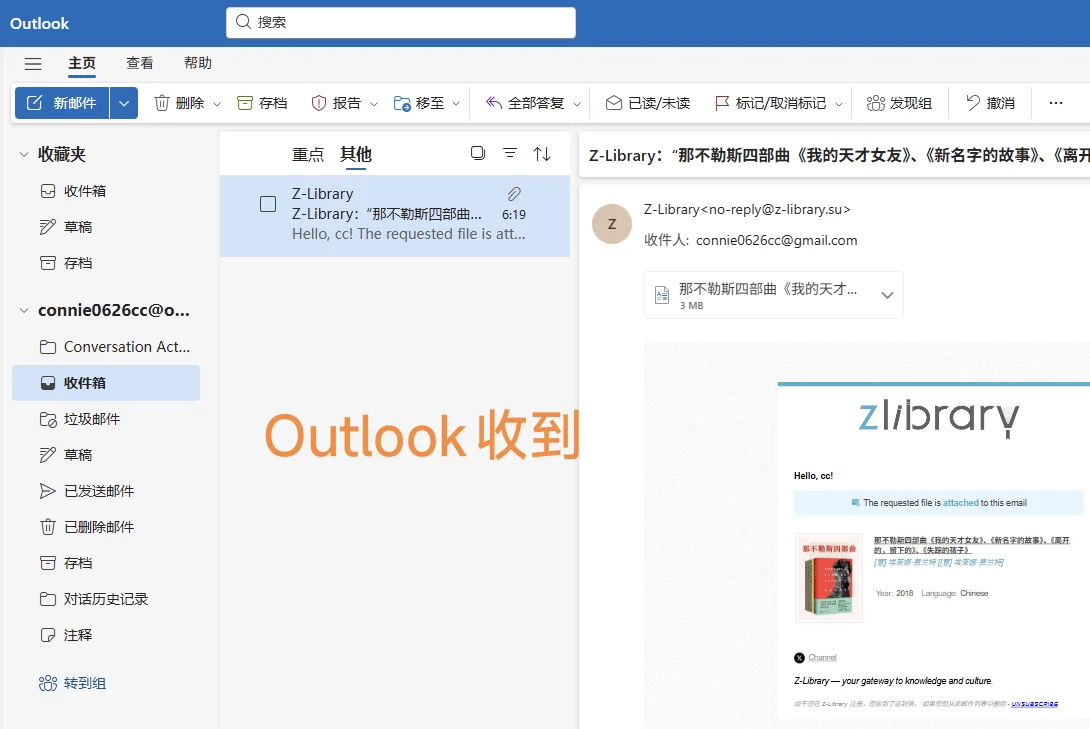
Task: Open the Conversation Act... folder
Action: (106, 347)
